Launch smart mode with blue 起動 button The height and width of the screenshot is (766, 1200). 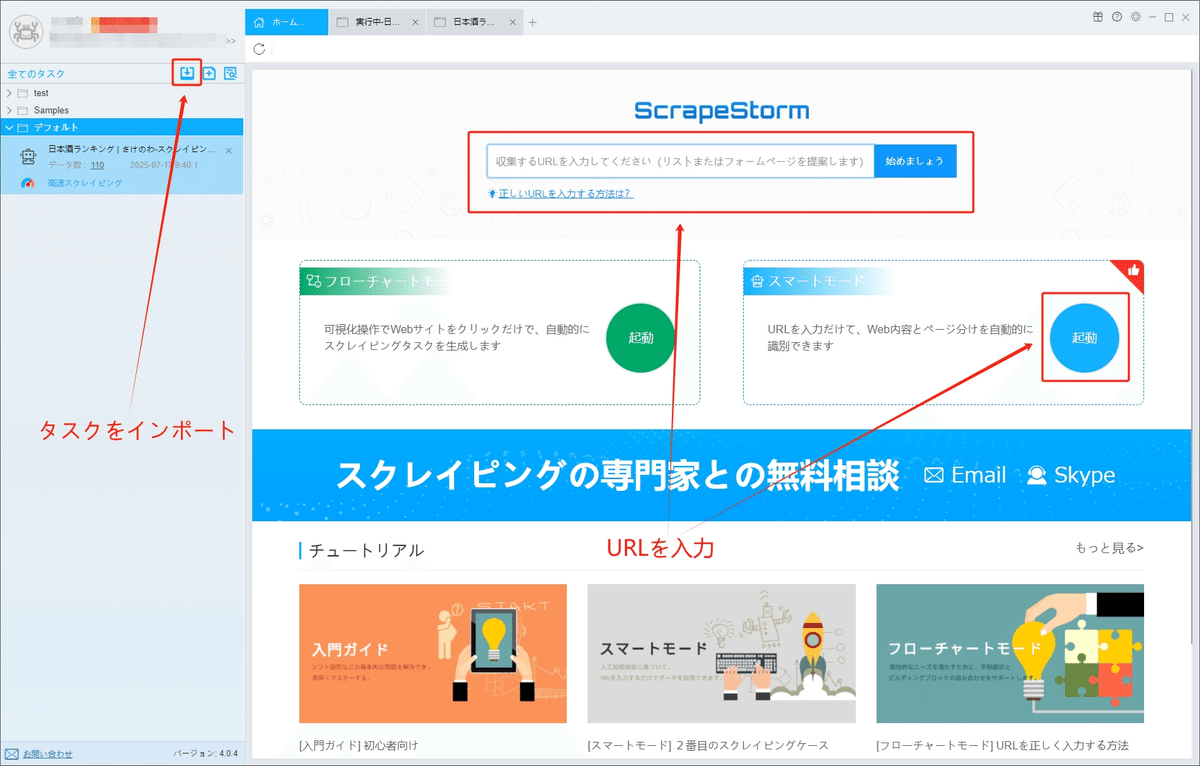[1084, 338]
